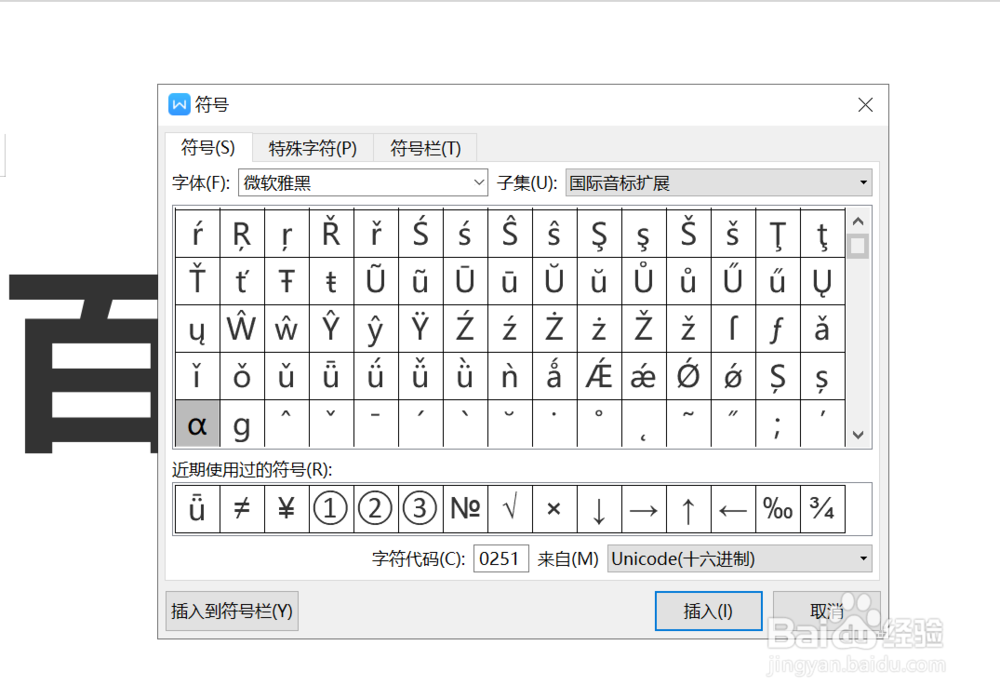
Task: Select the right arrow in recently used symbols
Action: pos(643,509)
